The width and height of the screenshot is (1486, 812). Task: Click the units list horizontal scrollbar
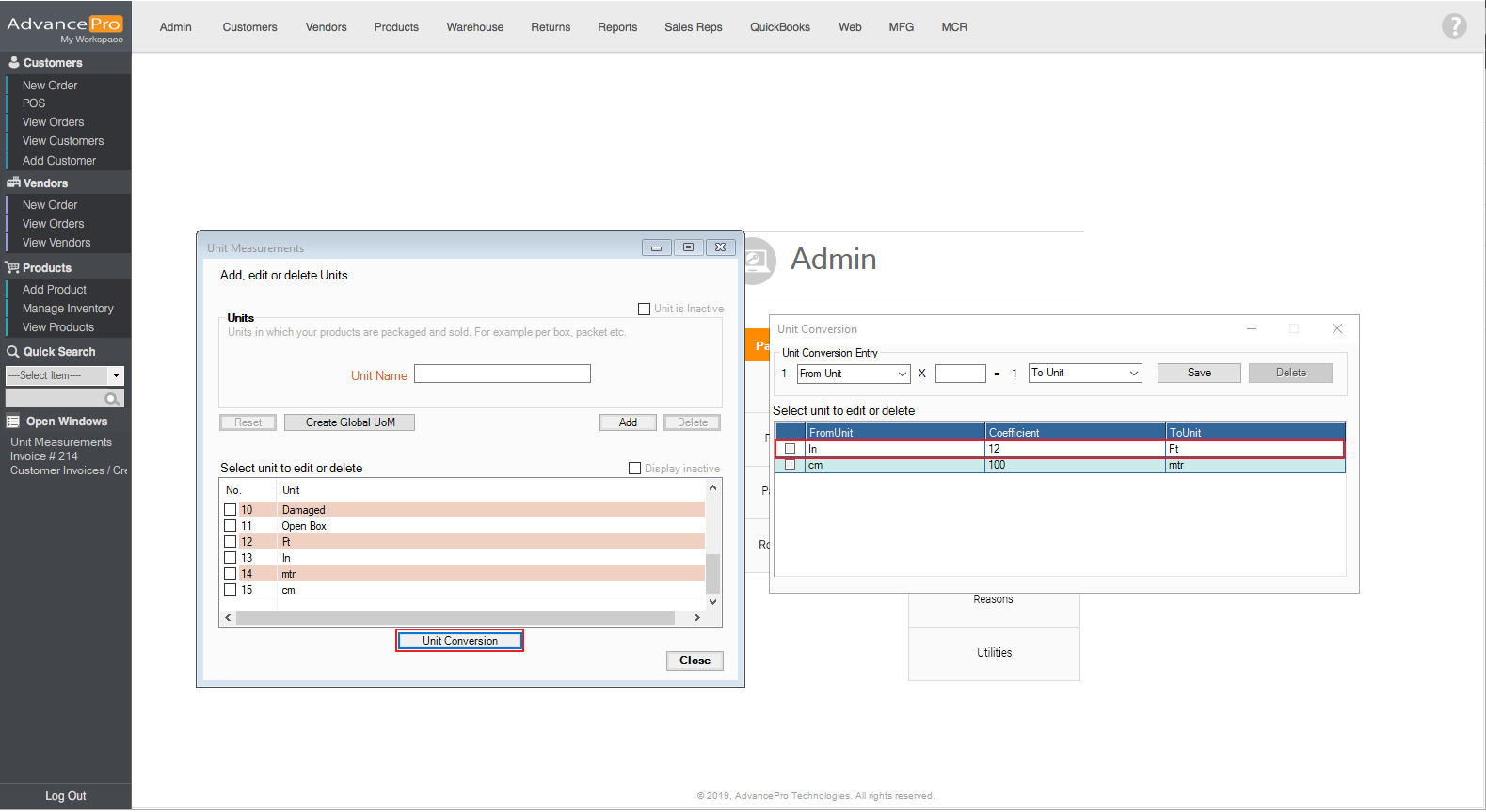click(x=455, y=618)
